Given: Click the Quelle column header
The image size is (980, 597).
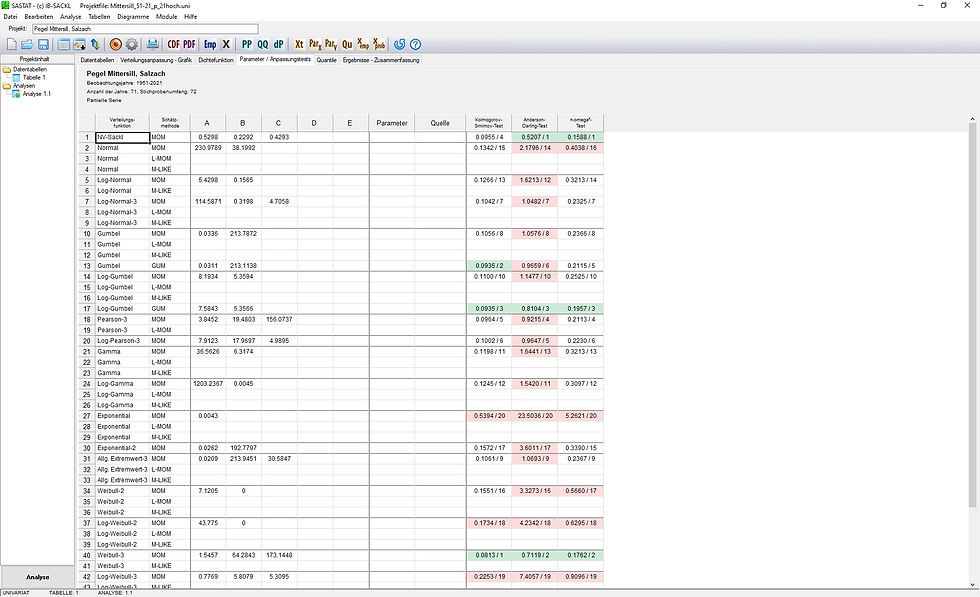Looking at the screenshot, I should pyautogui.click(x=440, y=123).
